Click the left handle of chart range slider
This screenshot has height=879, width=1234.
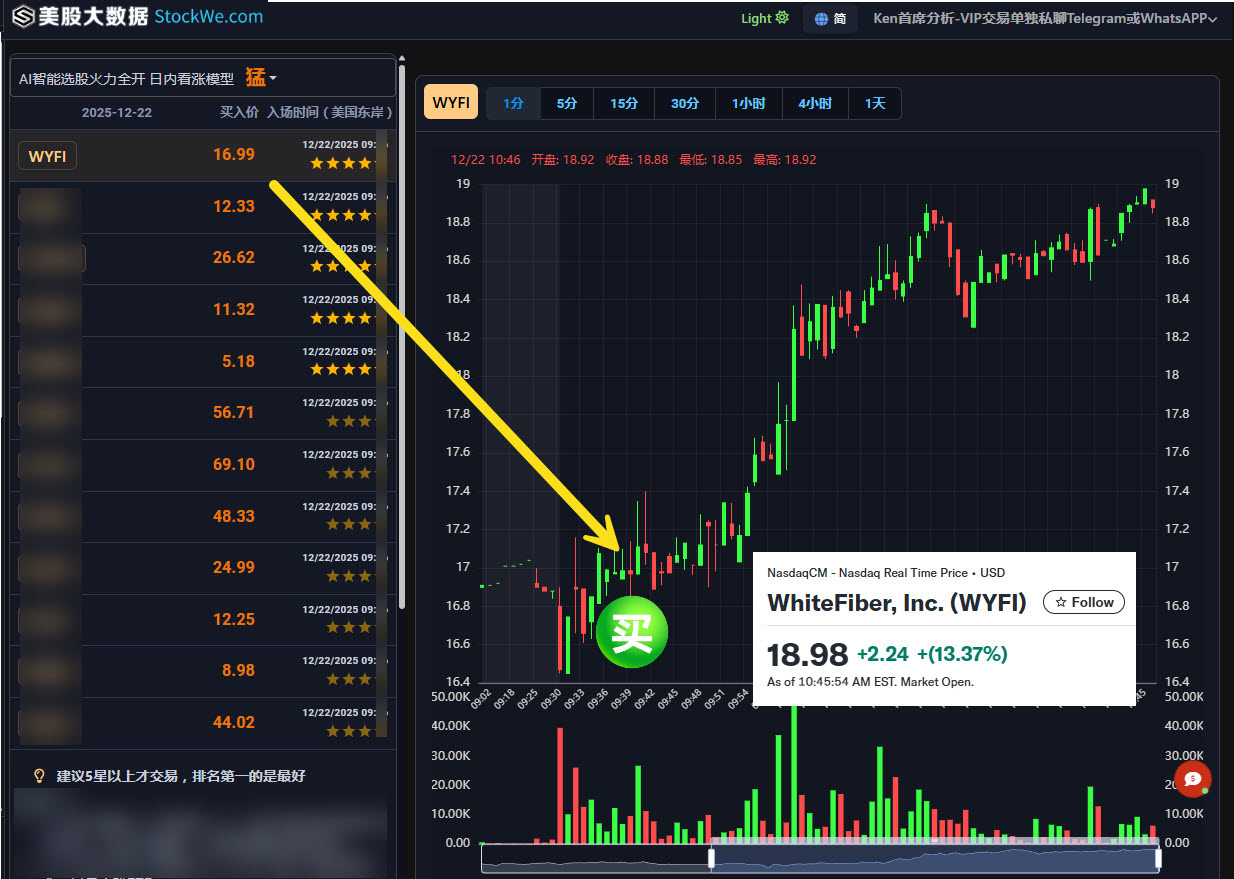712,858
